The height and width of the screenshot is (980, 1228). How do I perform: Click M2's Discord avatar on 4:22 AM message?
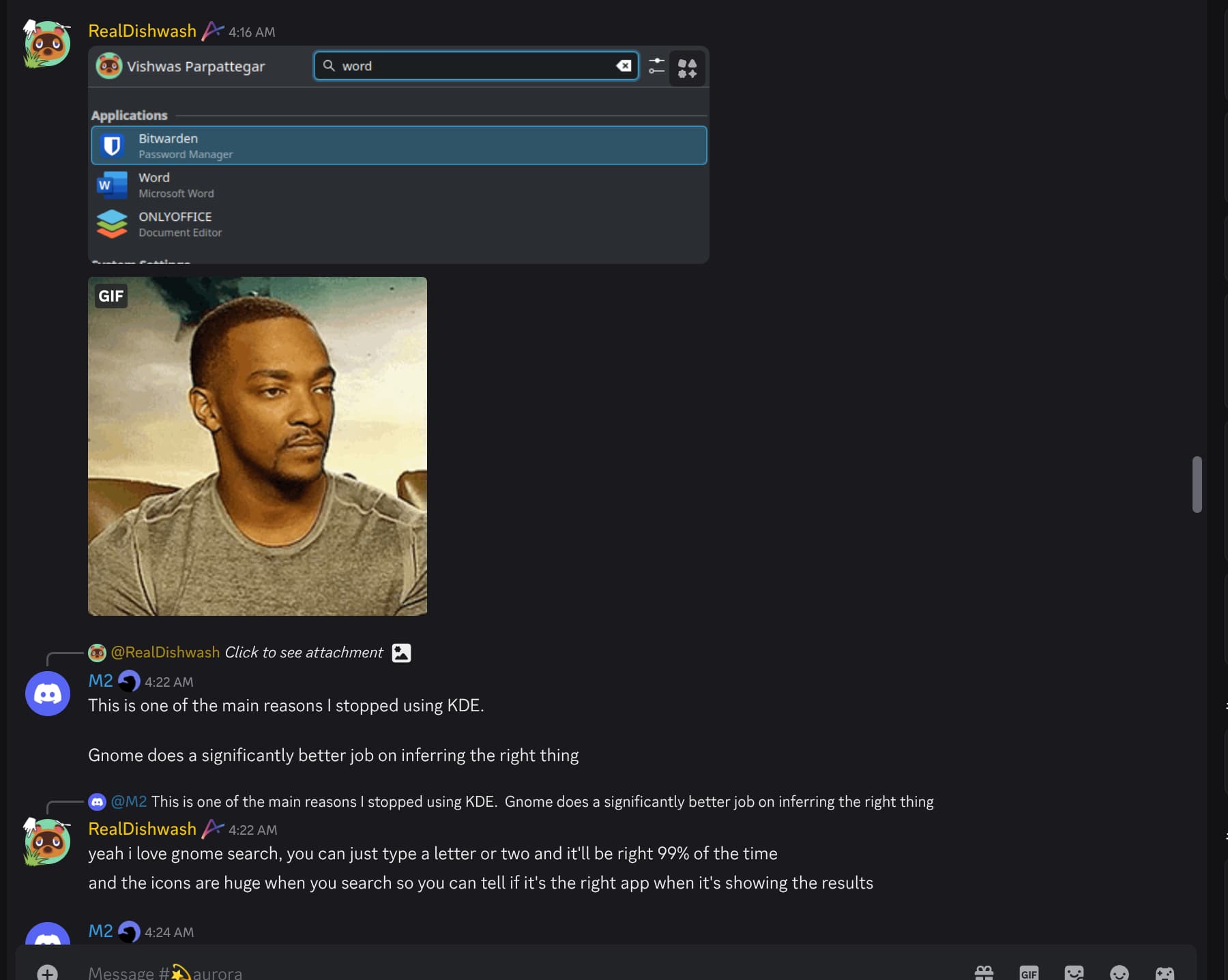pyautogui.click(x=48, y=694)
